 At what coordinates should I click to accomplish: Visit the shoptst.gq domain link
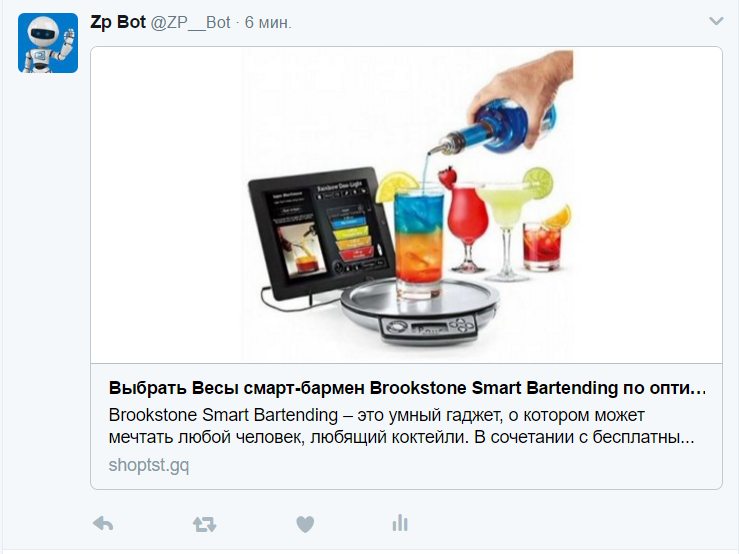pyautogui.click(x=148, y=465)
